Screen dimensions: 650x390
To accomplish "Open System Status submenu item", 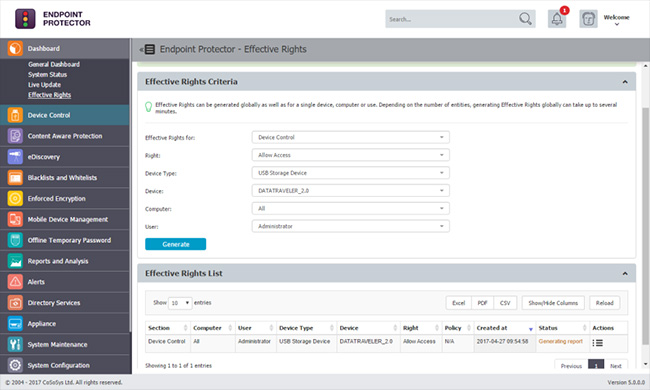I will (47, 75).
